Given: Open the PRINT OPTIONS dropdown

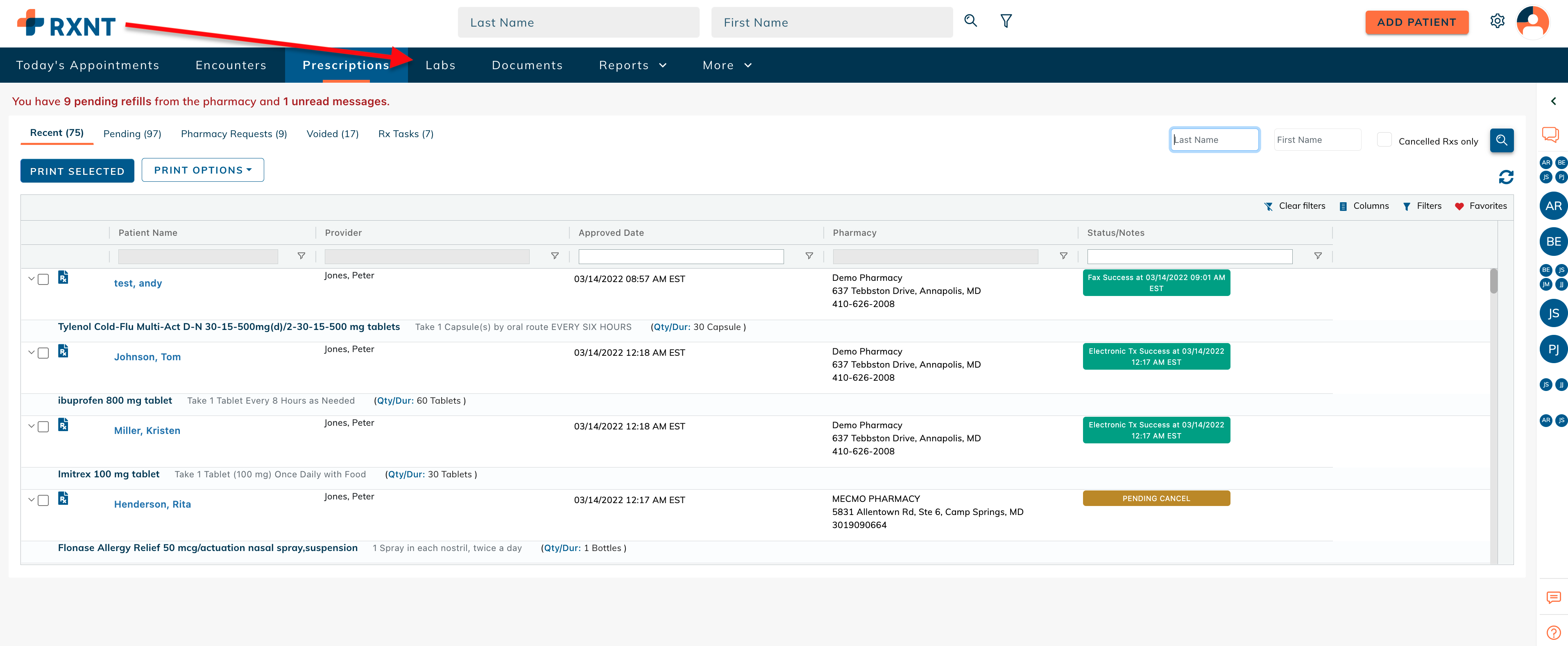Looking at the screenshot, I should click(203, 170).
